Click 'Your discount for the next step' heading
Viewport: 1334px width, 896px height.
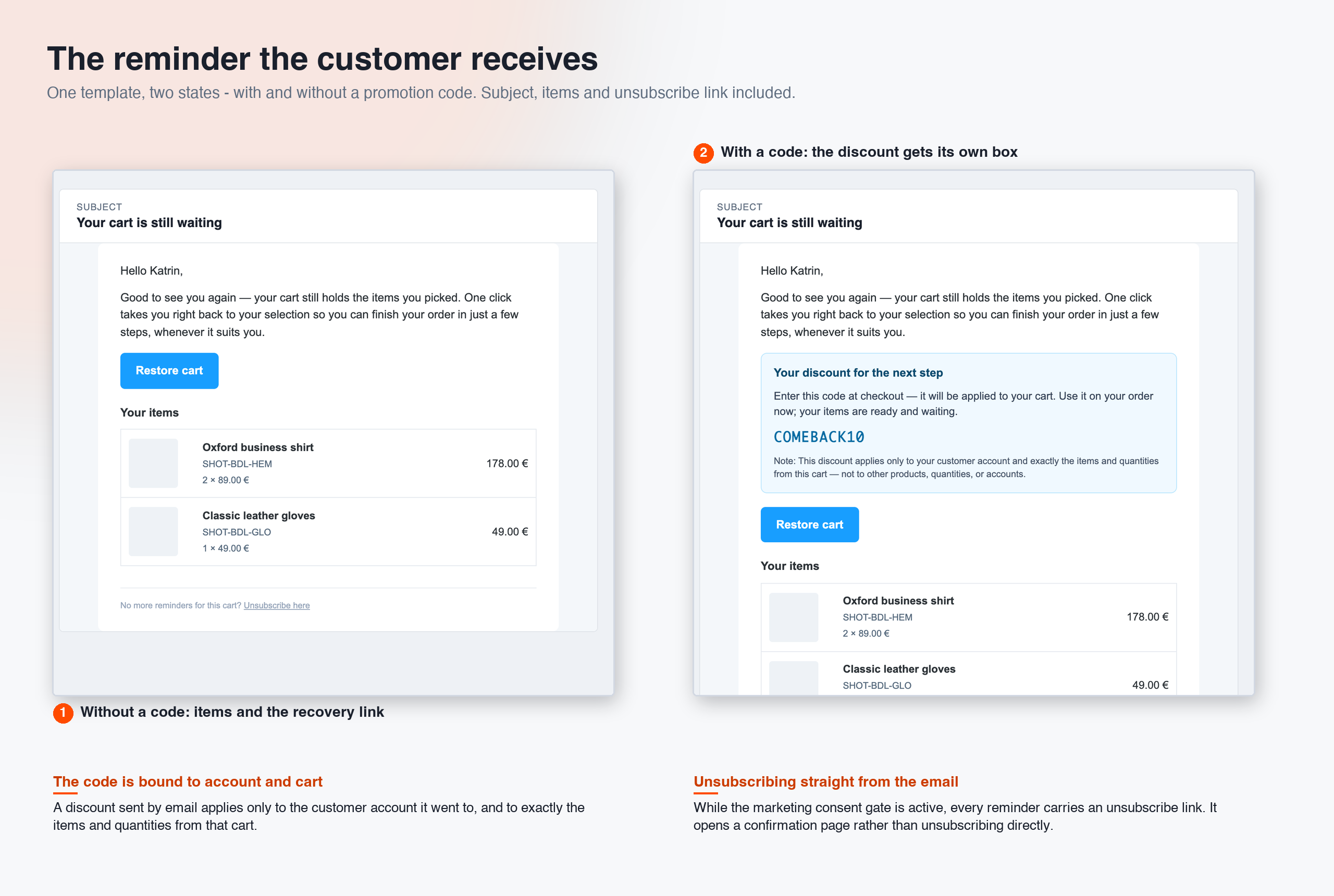pyautogui.click(x=858, y=372)
